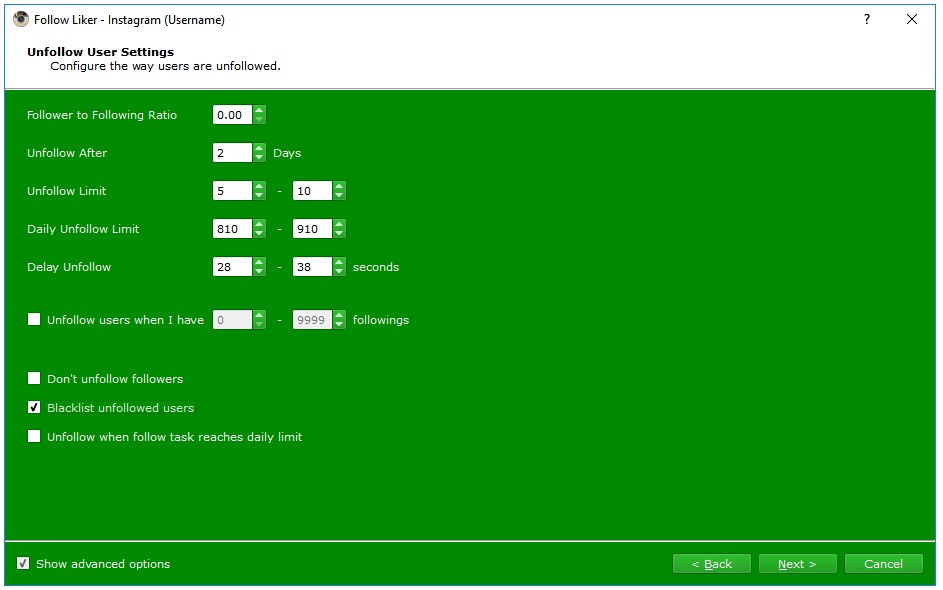This screenshot has height=590, width=943.
Task: Increase Delay Unfollow minimum of 28 seconds
Action: 259,262
